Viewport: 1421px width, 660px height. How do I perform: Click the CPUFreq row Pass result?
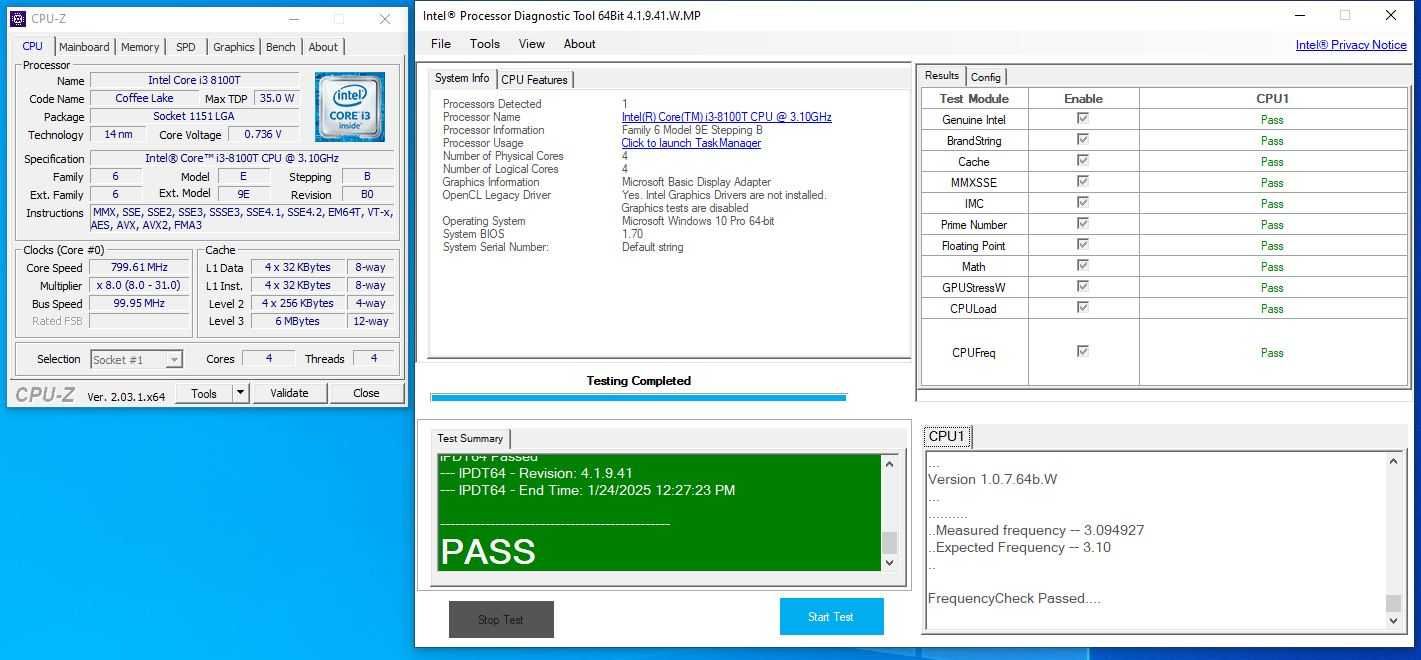tap(1272, 352)
